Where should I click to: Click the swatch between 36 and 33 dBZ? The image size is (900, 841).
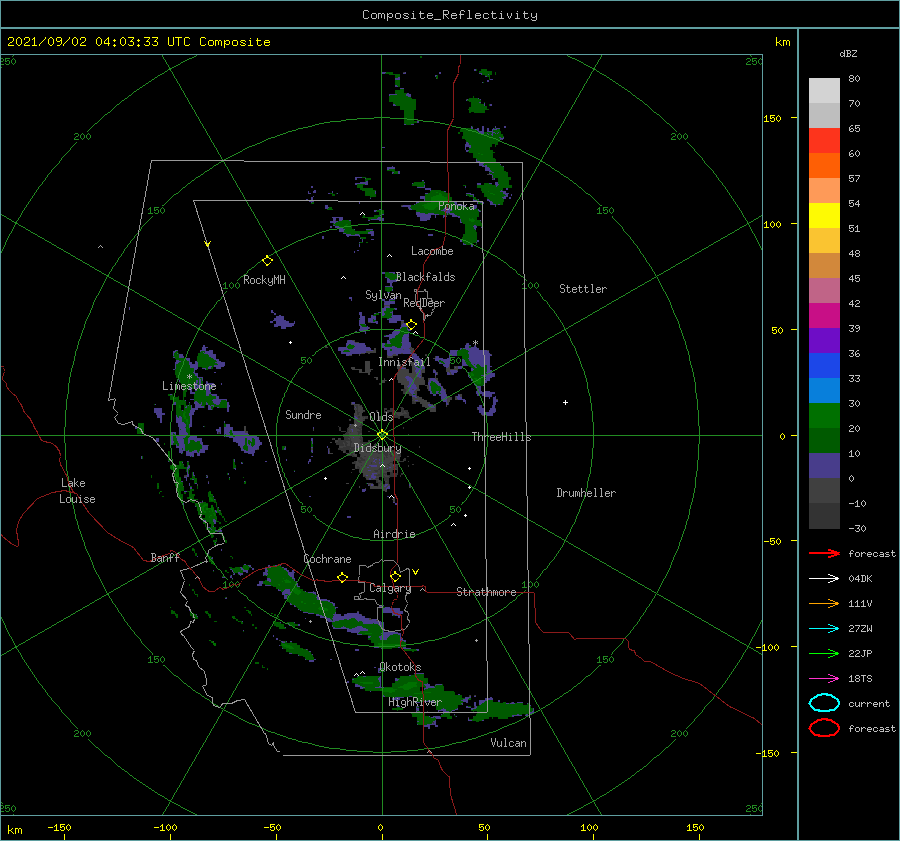tap(824, 365)
